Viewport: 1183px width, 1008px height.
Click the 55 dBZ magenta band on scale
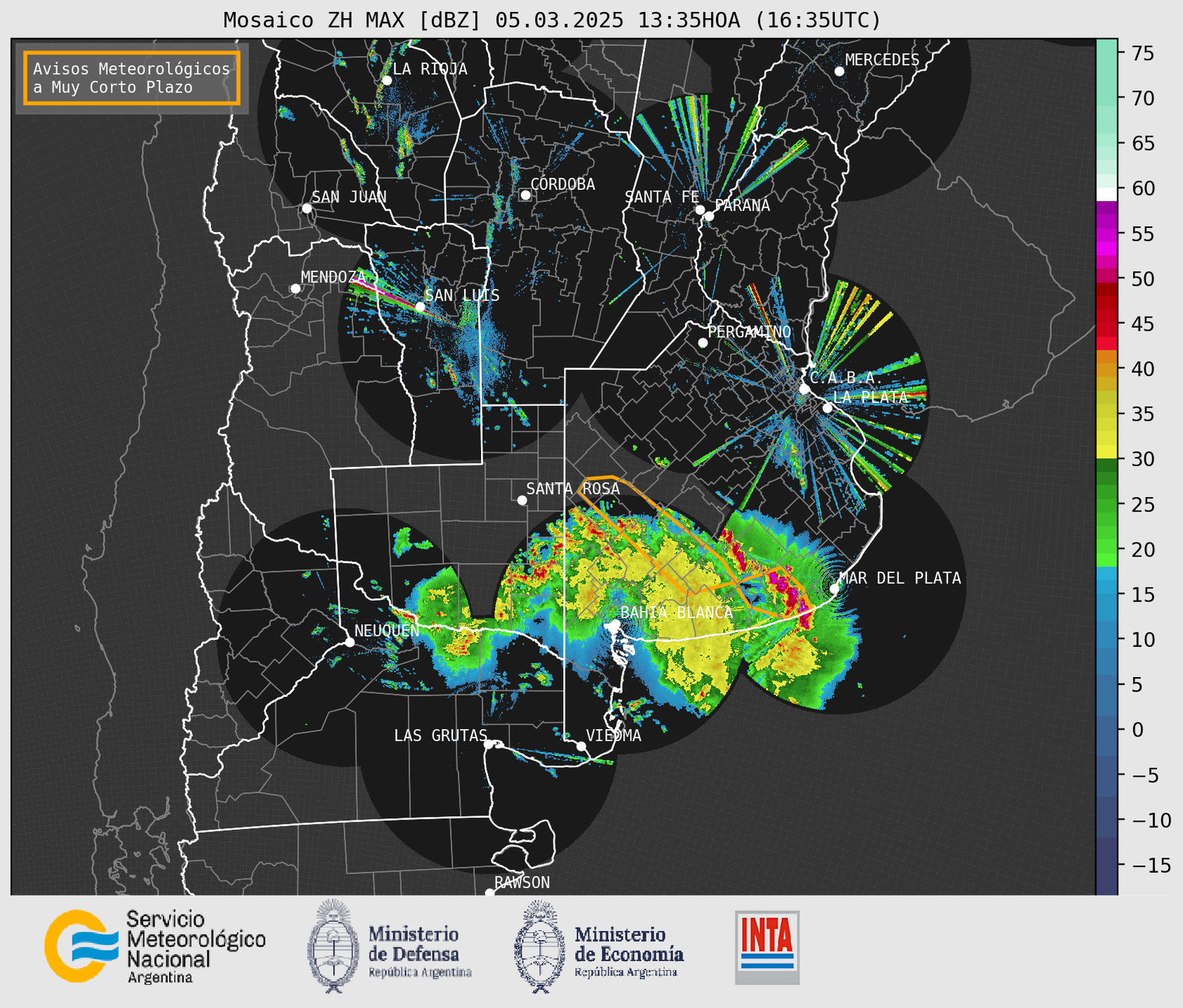point(1107,234)
